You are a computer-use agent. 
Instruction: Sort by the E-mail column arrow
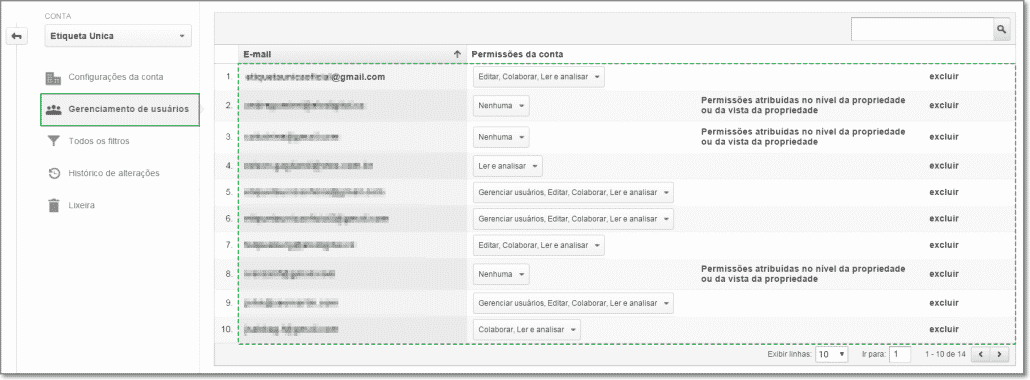coord(457,54)
